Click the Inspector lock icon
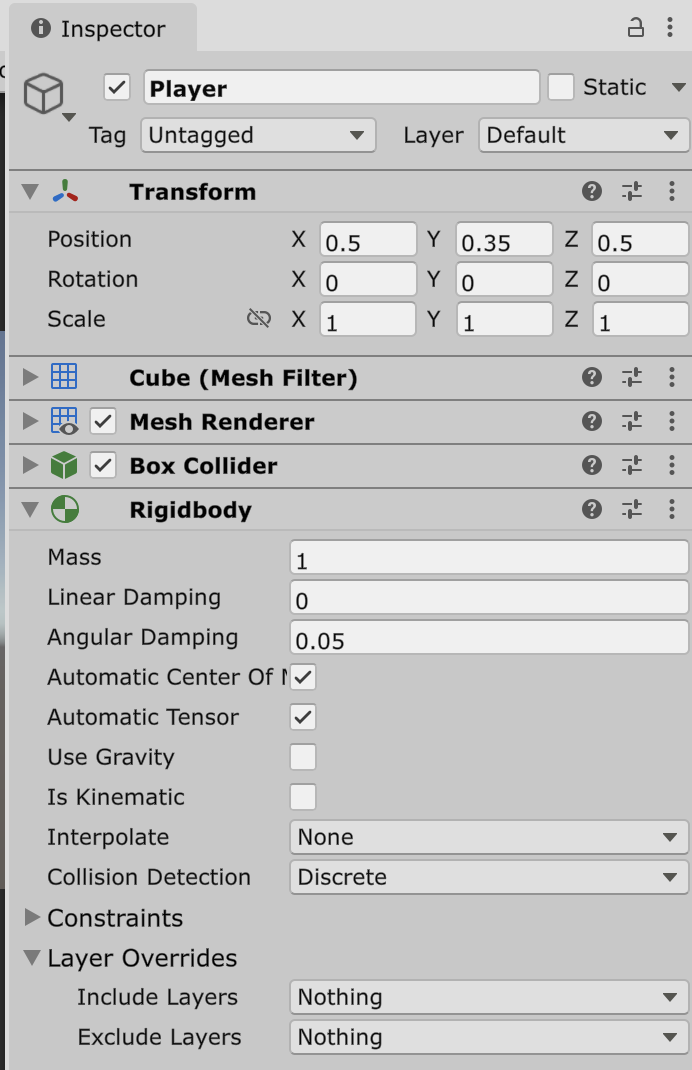Screen dimensions: 692x1070 tap(636, 28)
